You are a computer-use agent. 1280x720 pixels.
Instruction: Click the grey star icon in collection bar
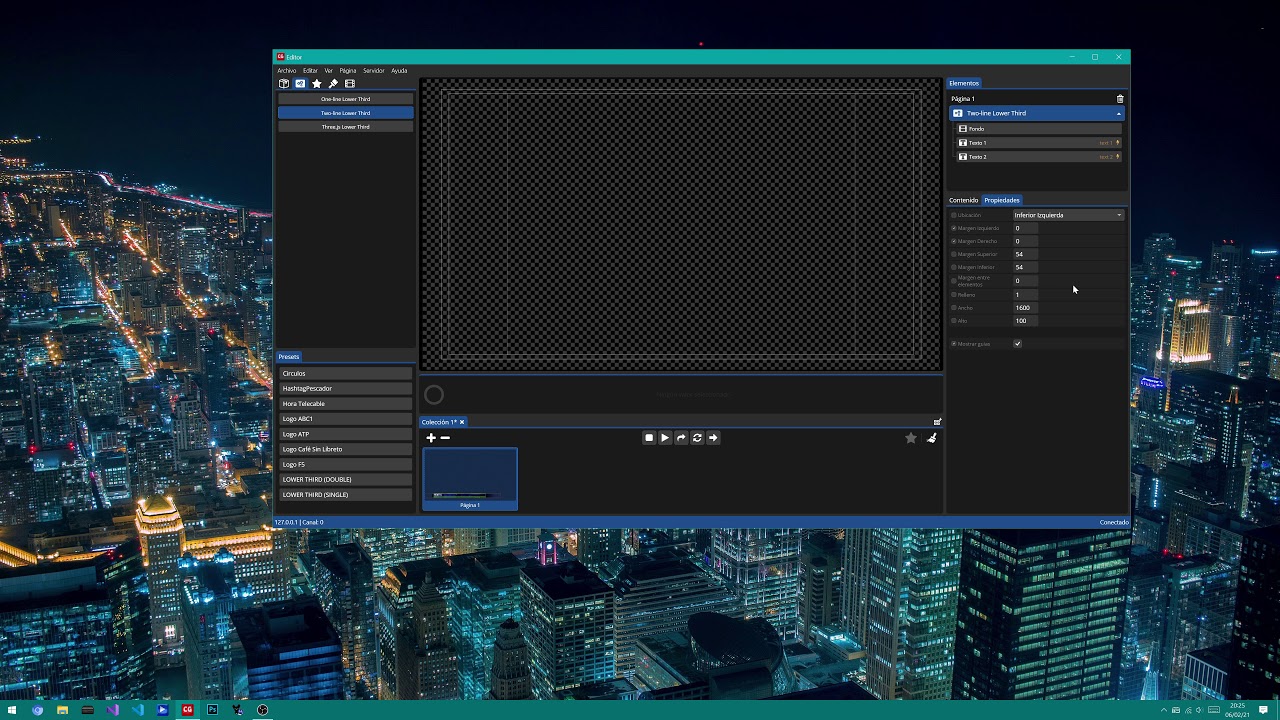point(911,438)
